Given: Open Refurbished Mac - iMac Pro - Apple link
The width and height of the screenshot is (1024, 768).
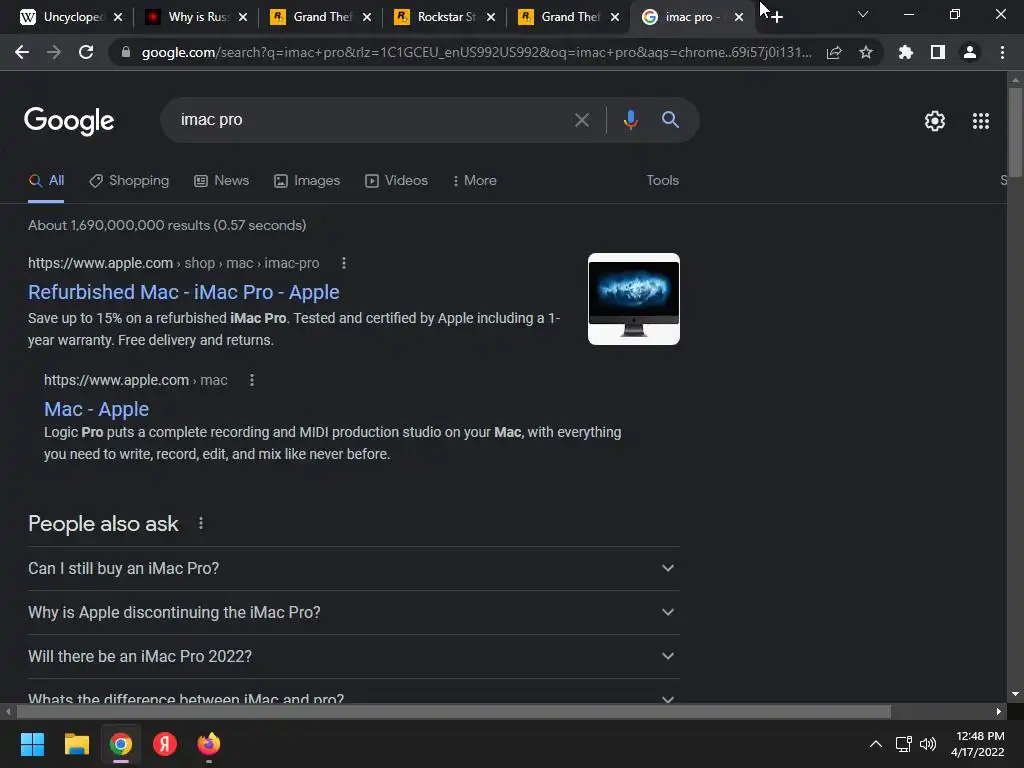Looking at the screenshot, I should point(184,292).
